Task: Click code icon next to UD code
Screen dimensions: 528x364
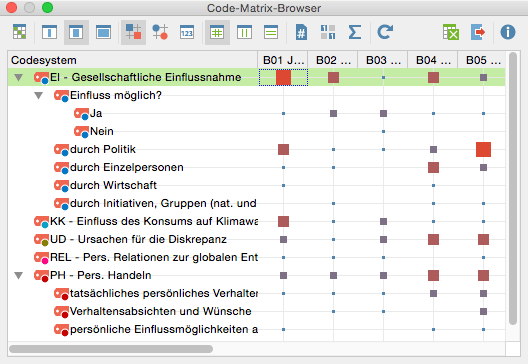Action: [41, 240]
